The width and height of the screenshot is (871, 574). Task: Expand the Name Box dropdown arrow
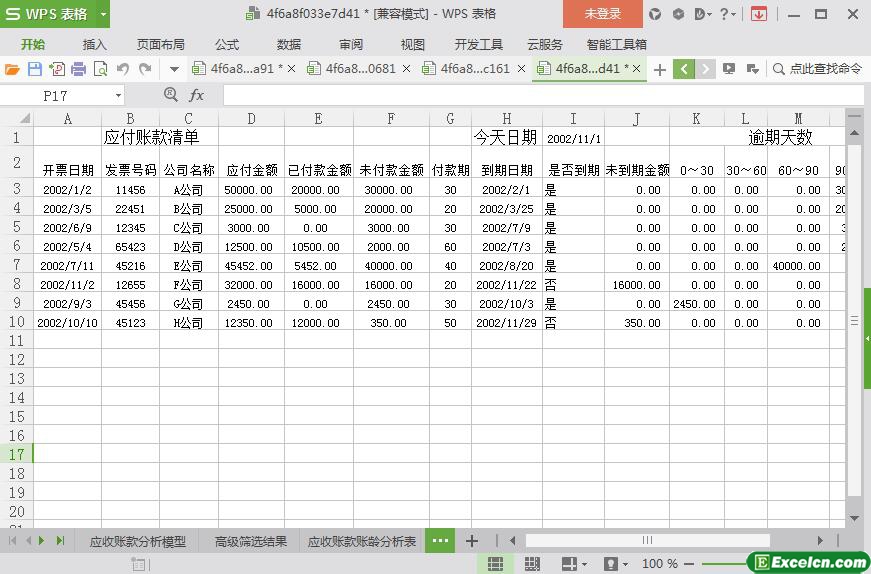[118, 96]
